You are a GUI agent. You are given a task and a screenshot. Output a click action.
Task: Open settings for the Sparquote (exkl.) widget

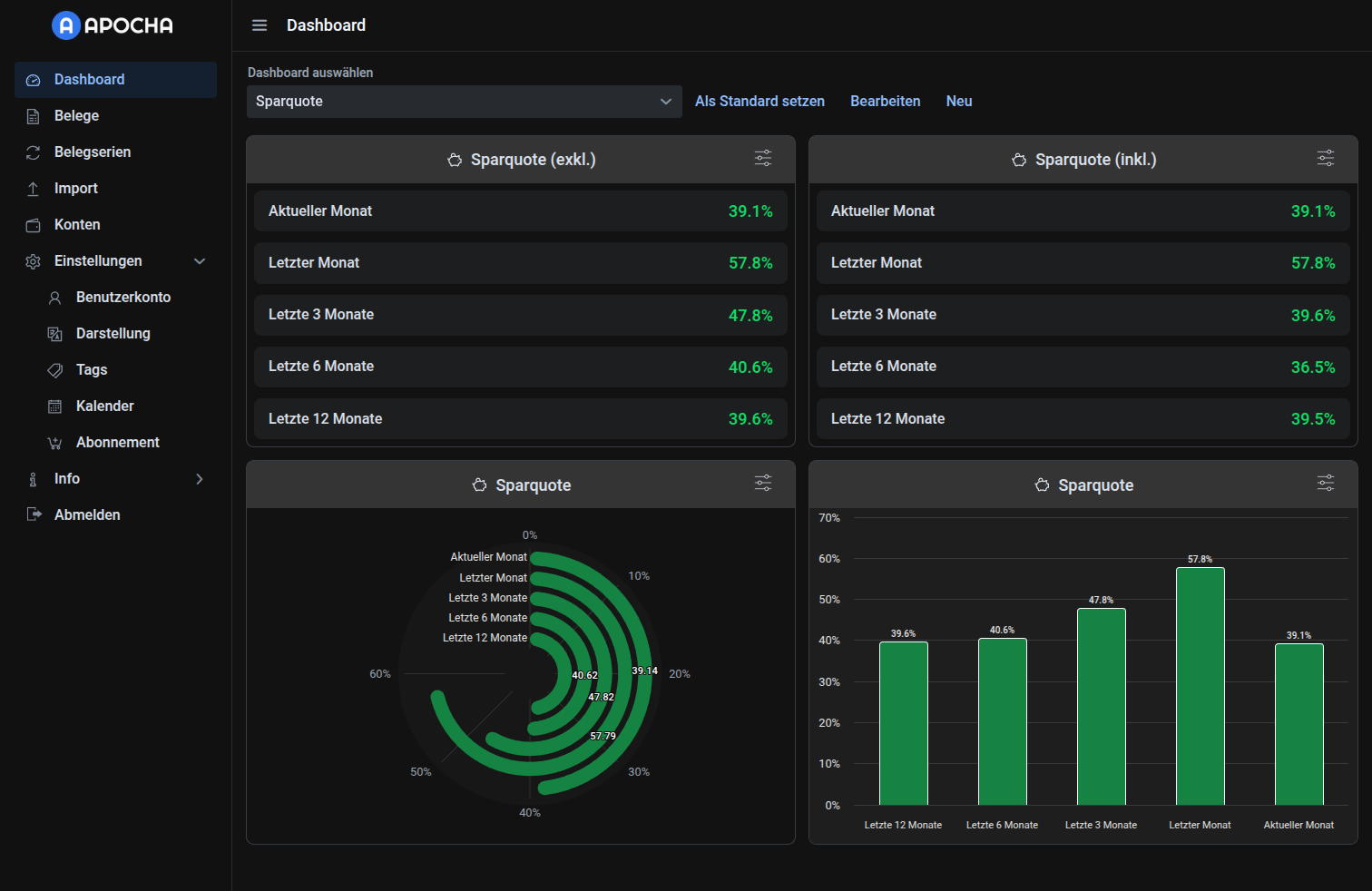763,158
